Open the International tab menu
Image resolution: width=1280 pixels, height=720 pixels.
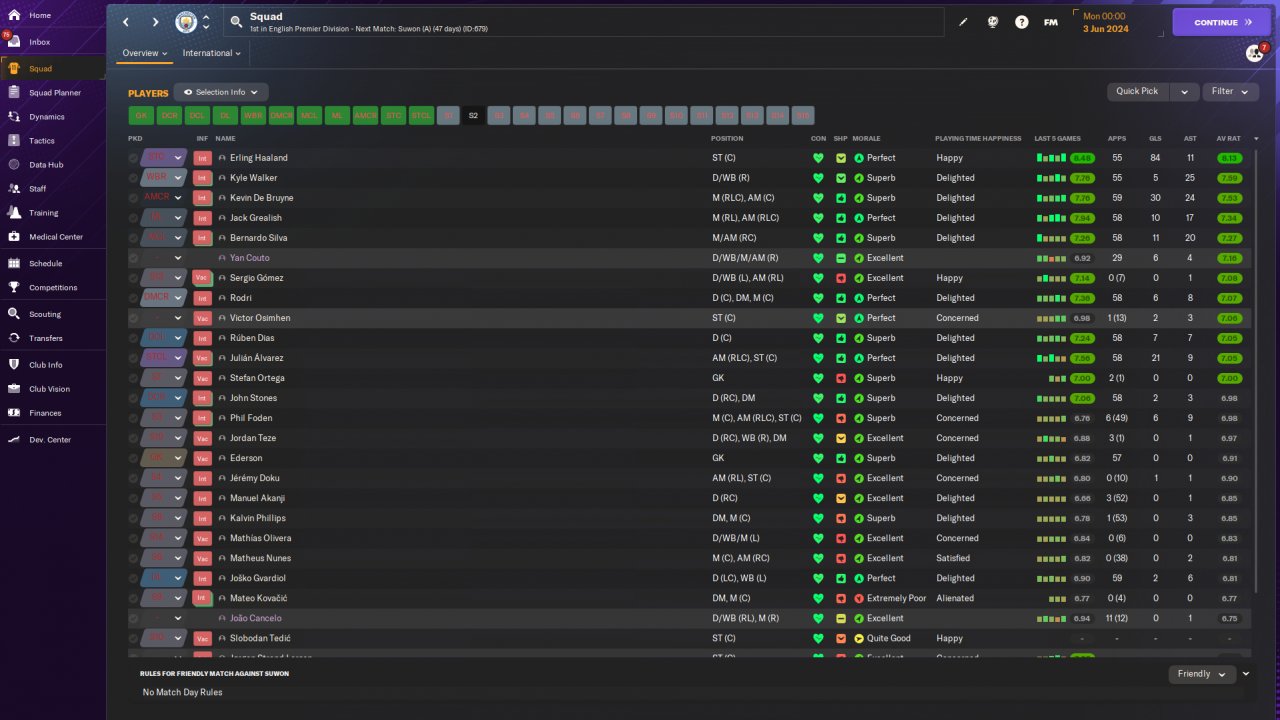pos(212,53)
